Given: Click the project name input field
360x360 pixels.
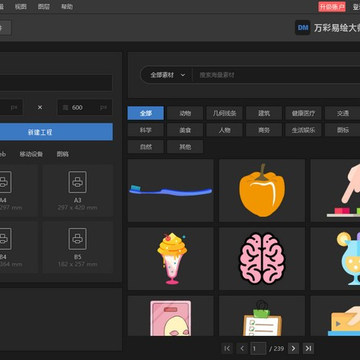Looking at the screenshot, I should point(56,83).
